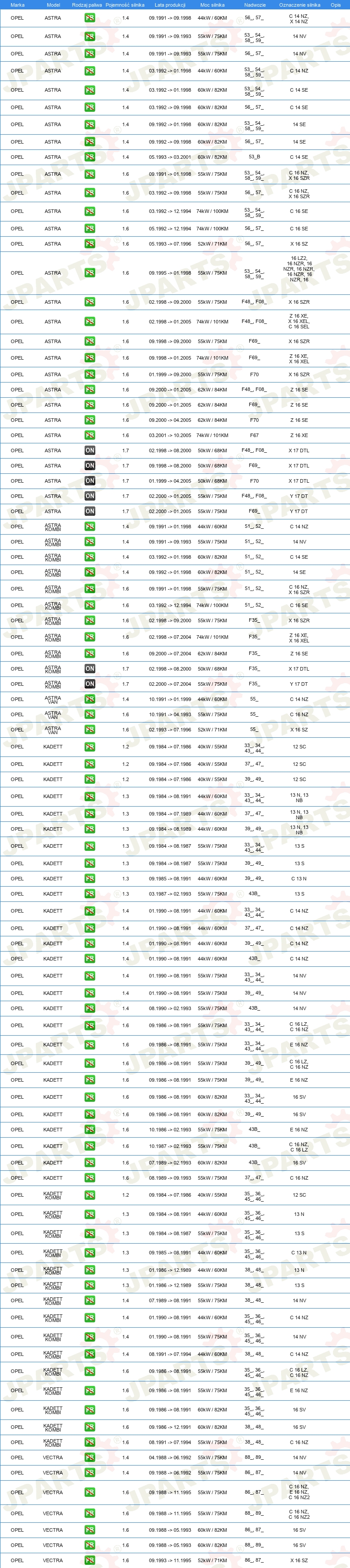Click petrol icon in KADETT KOMBI 09.1986 -> 12.1991 row
This screenshot has width=350, height=1568.
pyautogui.click(x=90, y=1427)
